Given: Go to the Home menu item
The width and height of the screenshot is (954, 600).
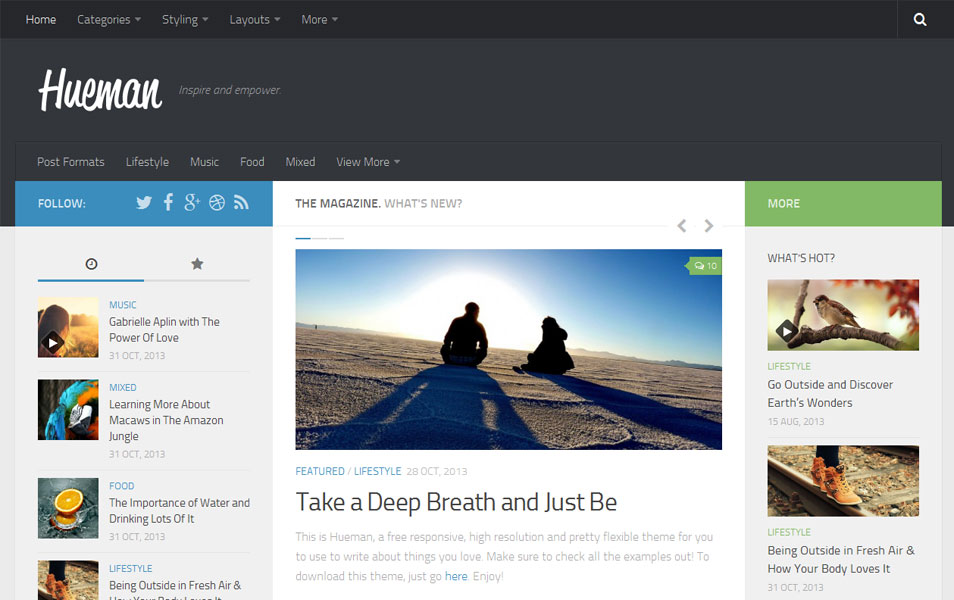Looking at the screenshot, I should (x=41, y=19).
